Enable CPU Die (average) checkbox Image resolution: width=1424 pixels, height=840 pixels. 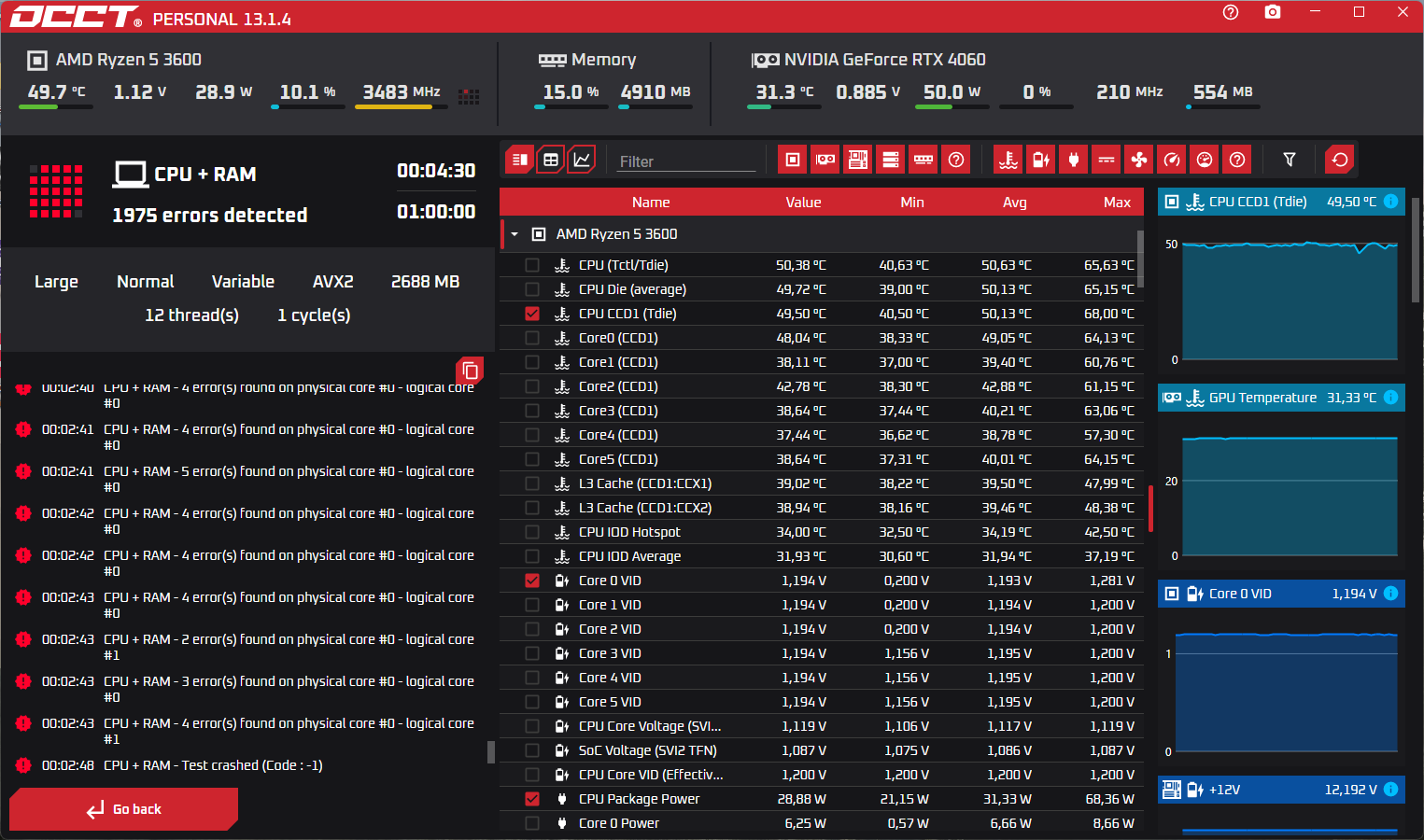[532, 289]
